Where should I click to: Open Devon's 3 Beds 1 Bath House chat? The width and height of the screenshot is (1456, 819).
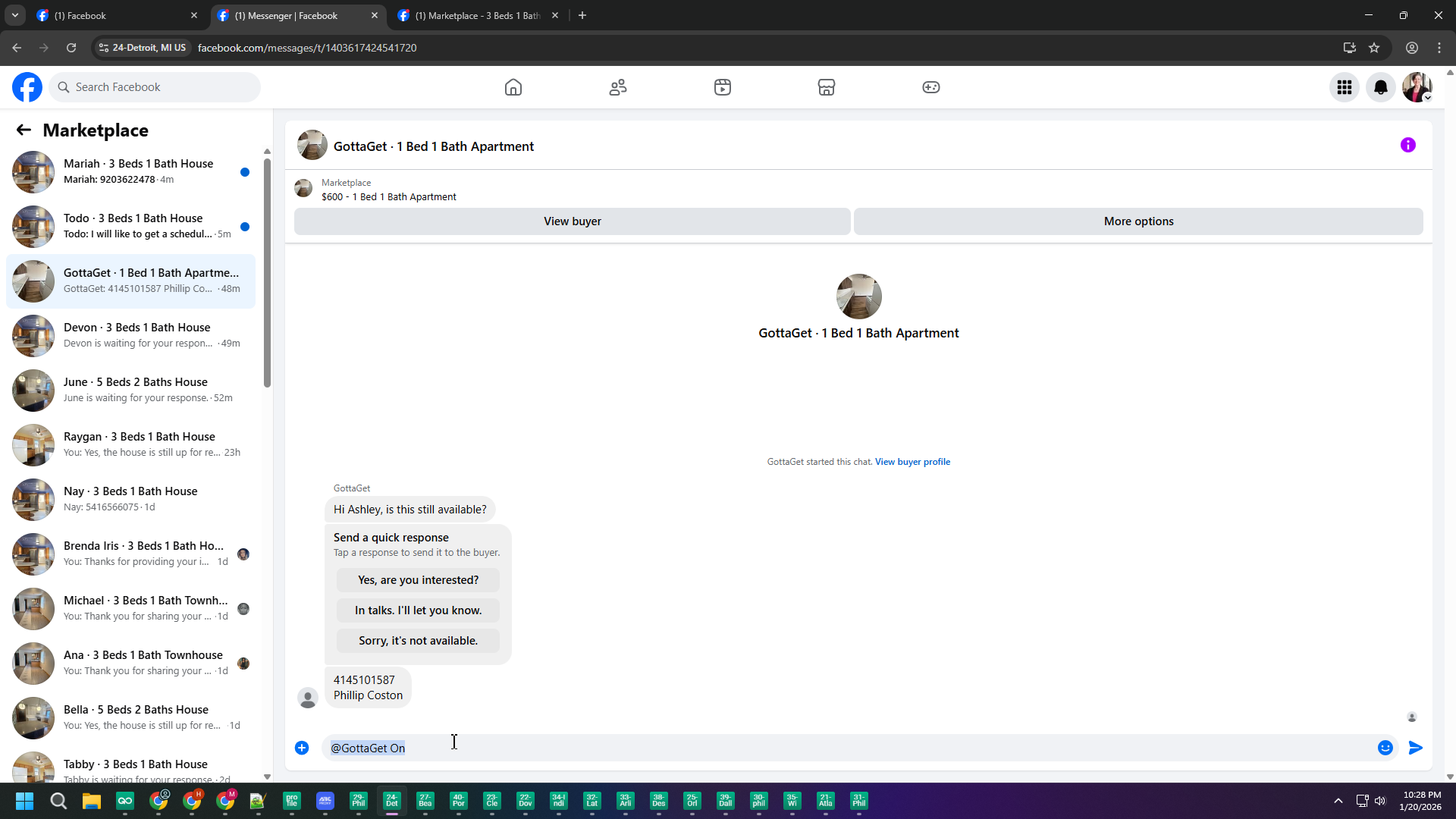pyautogui.click(x=130, y=336)
